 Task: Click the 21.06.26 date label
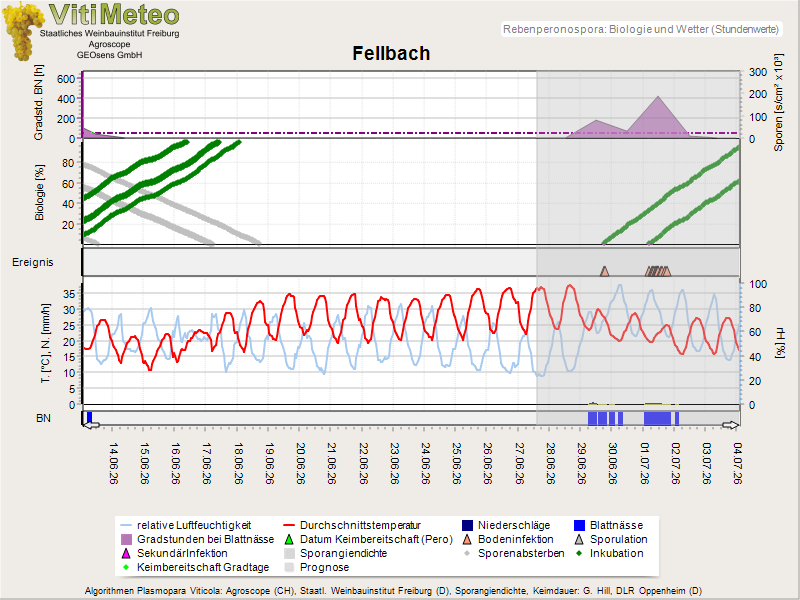(x=332, y=463)
